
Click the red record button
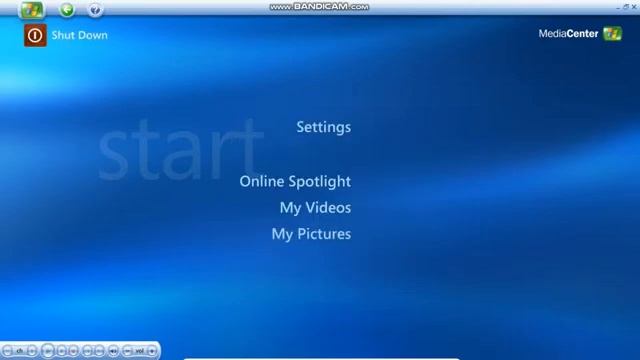point(73,351)
